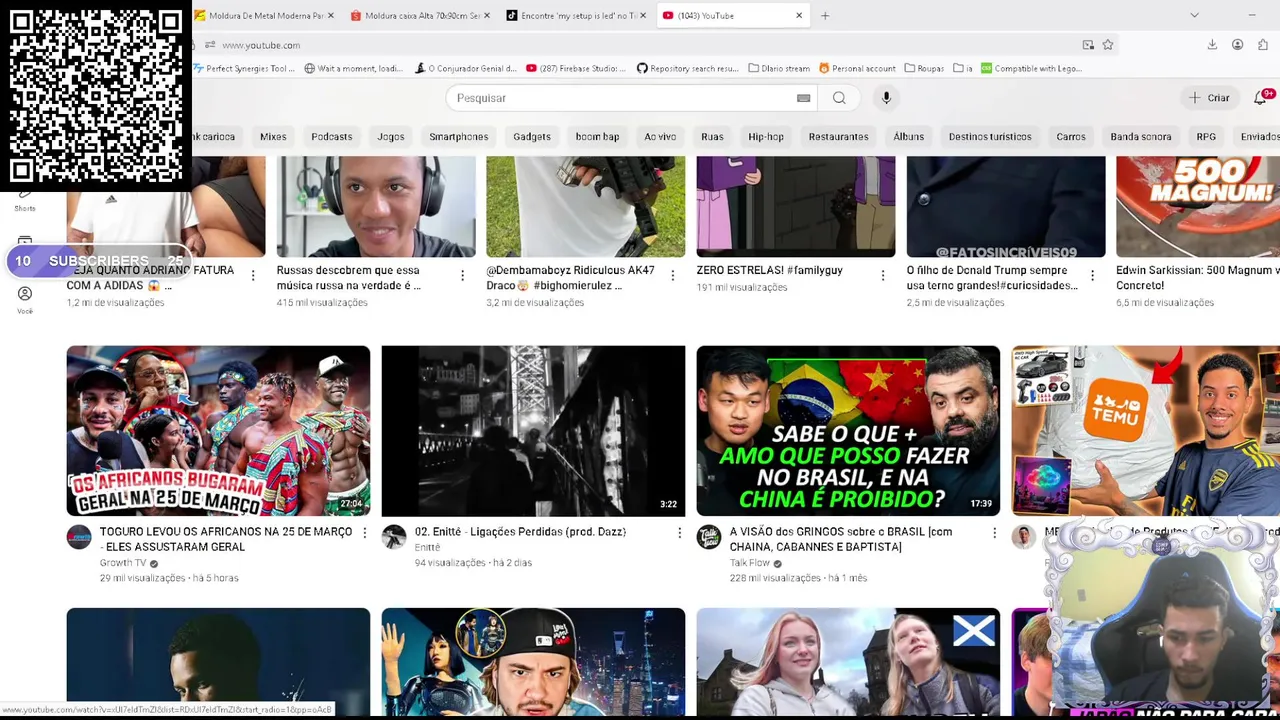
Task: Open more options for Russas descobrem video
Action: pos(462,276)
